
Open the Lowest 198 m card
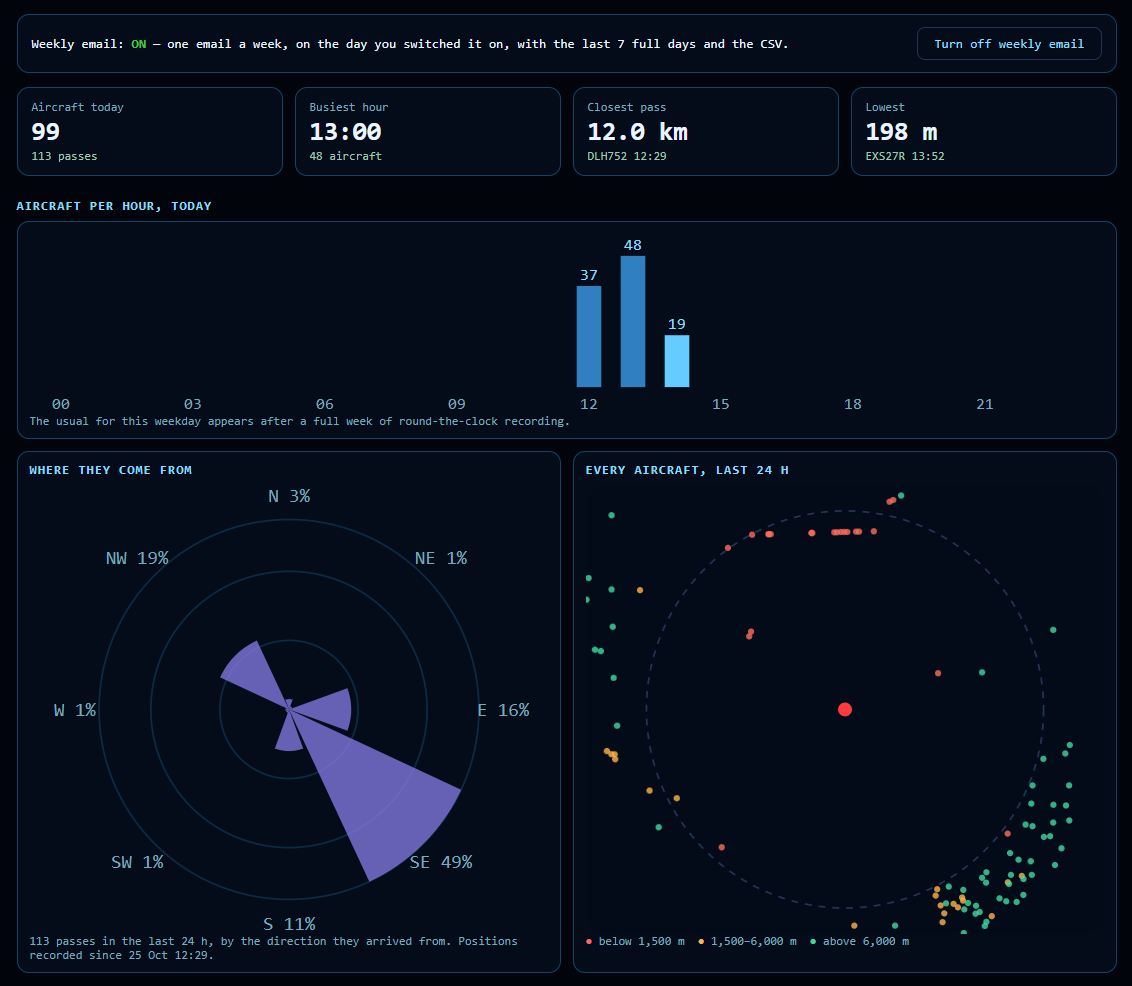tap(984, 131)
